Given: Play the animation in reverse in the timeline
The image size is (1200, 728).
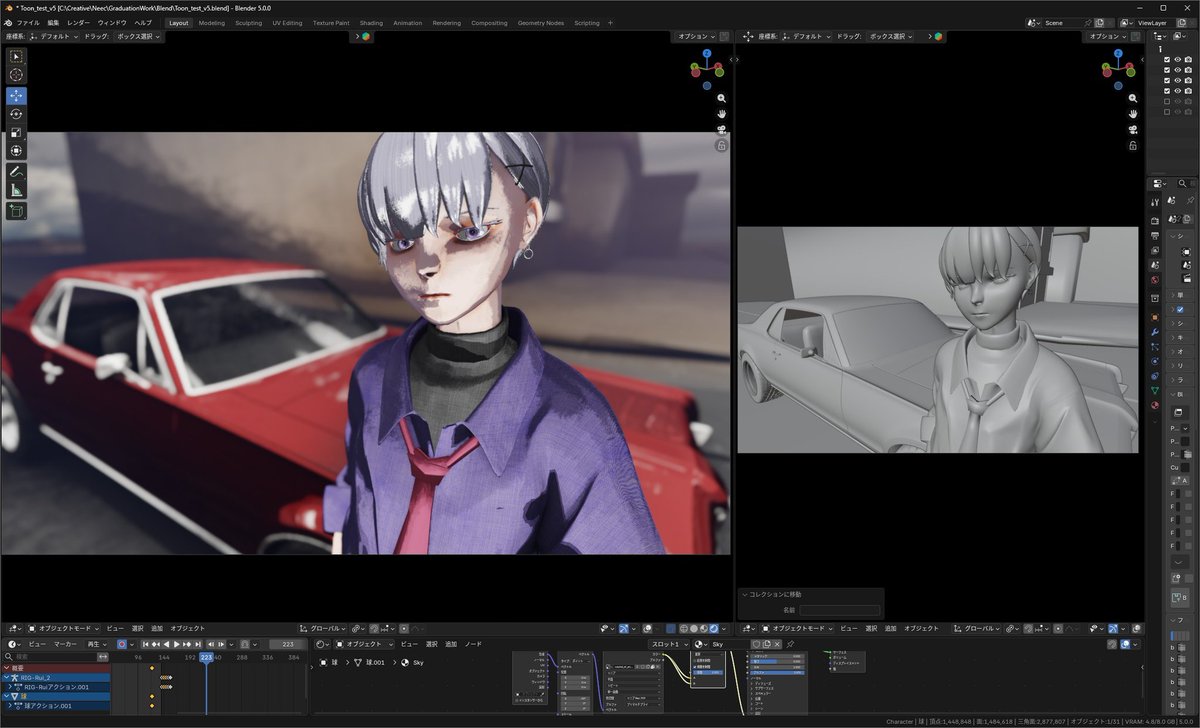Looking at the screenshot, I should pyautogui.click(x=166, y=645).
